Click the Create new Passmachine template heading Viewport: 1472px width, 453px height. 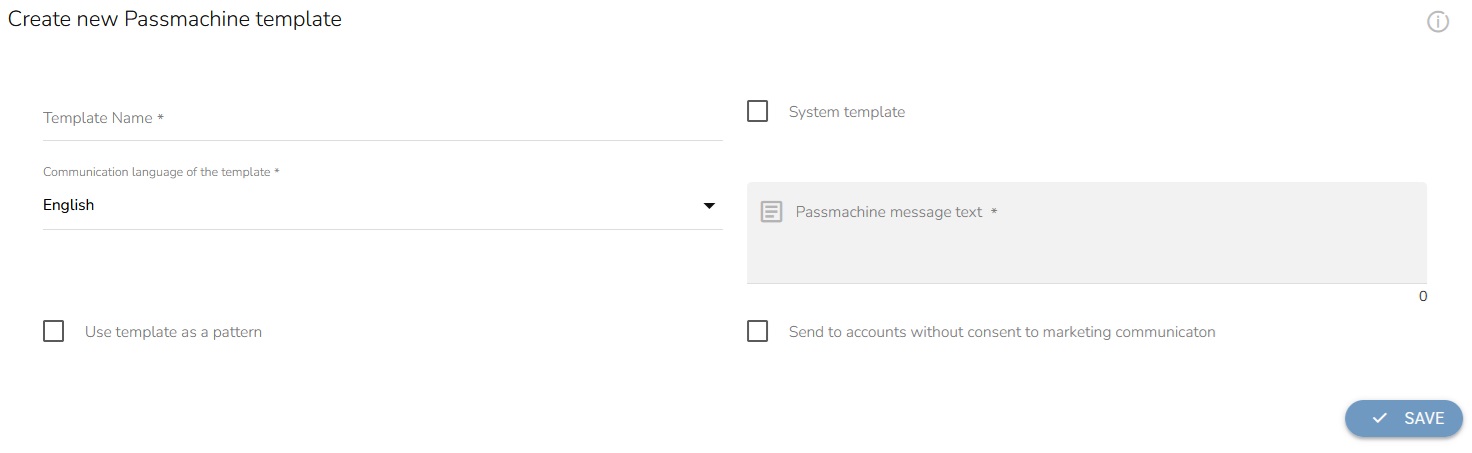175,19
